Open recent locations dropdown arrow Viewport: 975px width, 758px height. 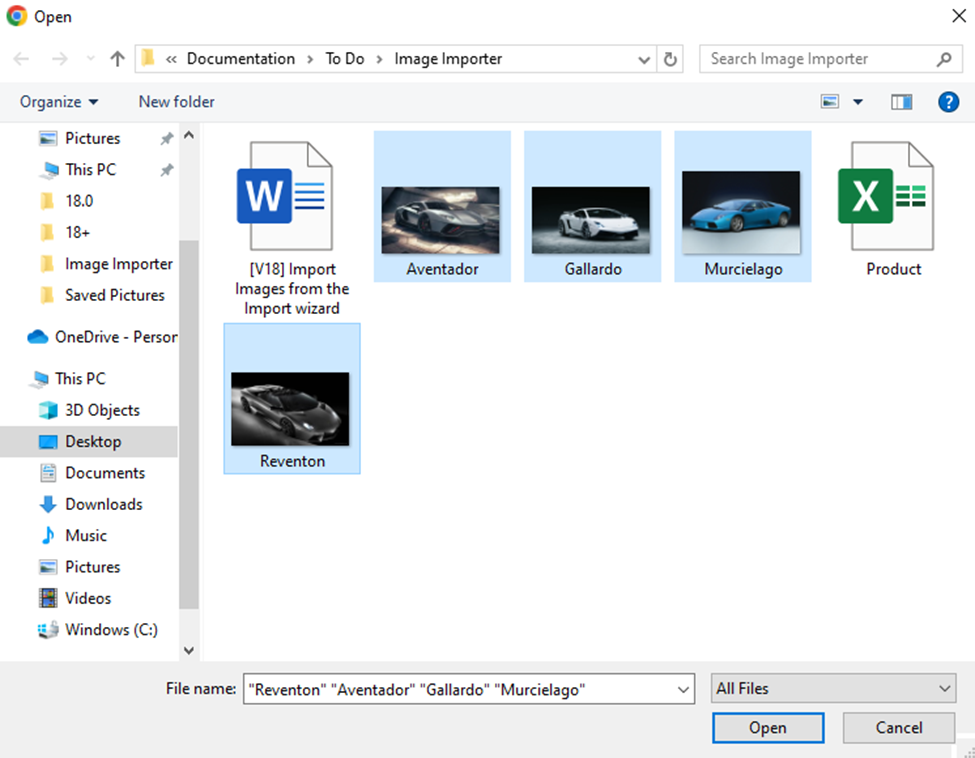(x=91, y=59)
